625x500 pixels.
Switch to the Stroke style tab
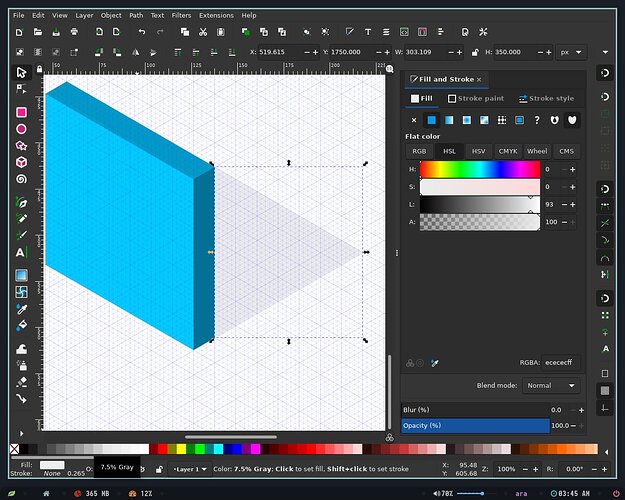(546, 98)
